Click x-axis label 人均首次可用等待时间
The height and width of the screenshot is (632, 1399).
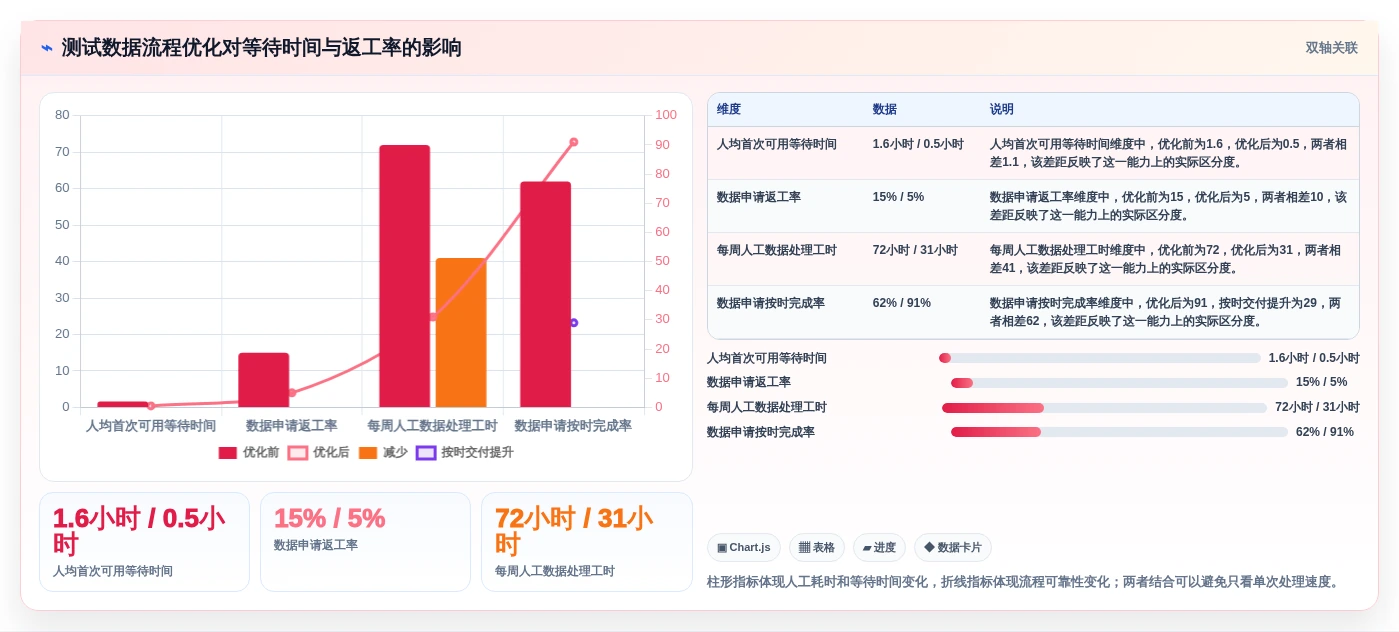point(151,426)
